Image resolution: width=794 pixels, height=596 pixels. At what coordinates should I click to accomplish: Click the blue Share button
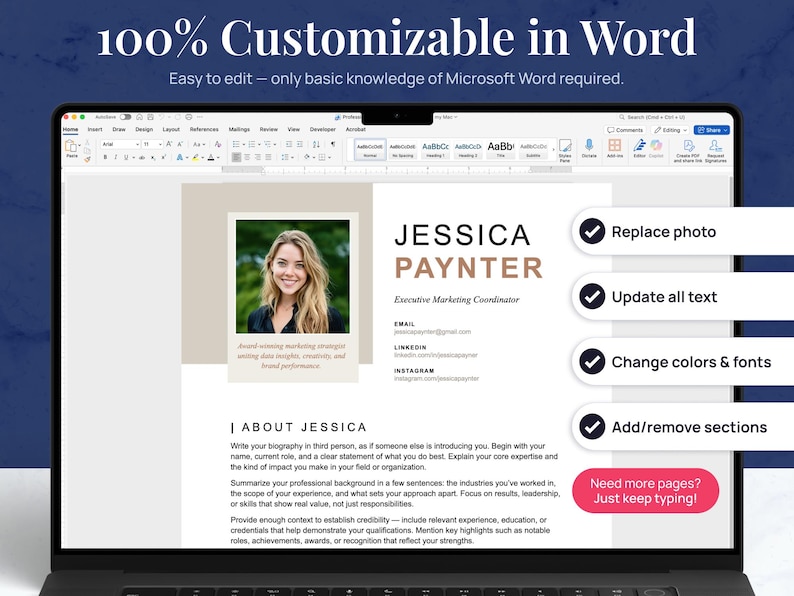711,130
